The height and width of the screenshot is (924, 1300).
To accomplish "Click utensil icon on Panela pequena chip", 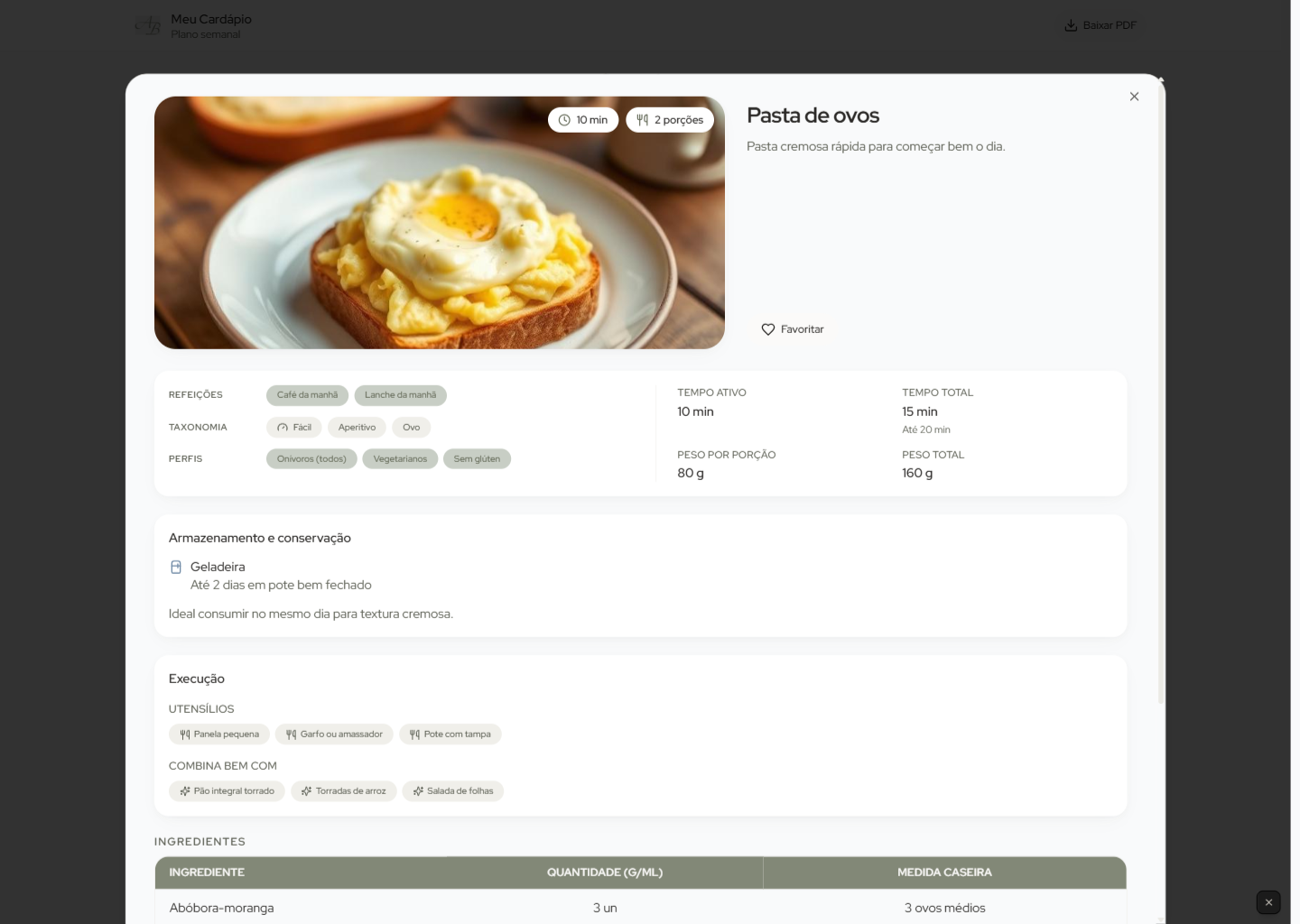I will click(x=185, y=735).
